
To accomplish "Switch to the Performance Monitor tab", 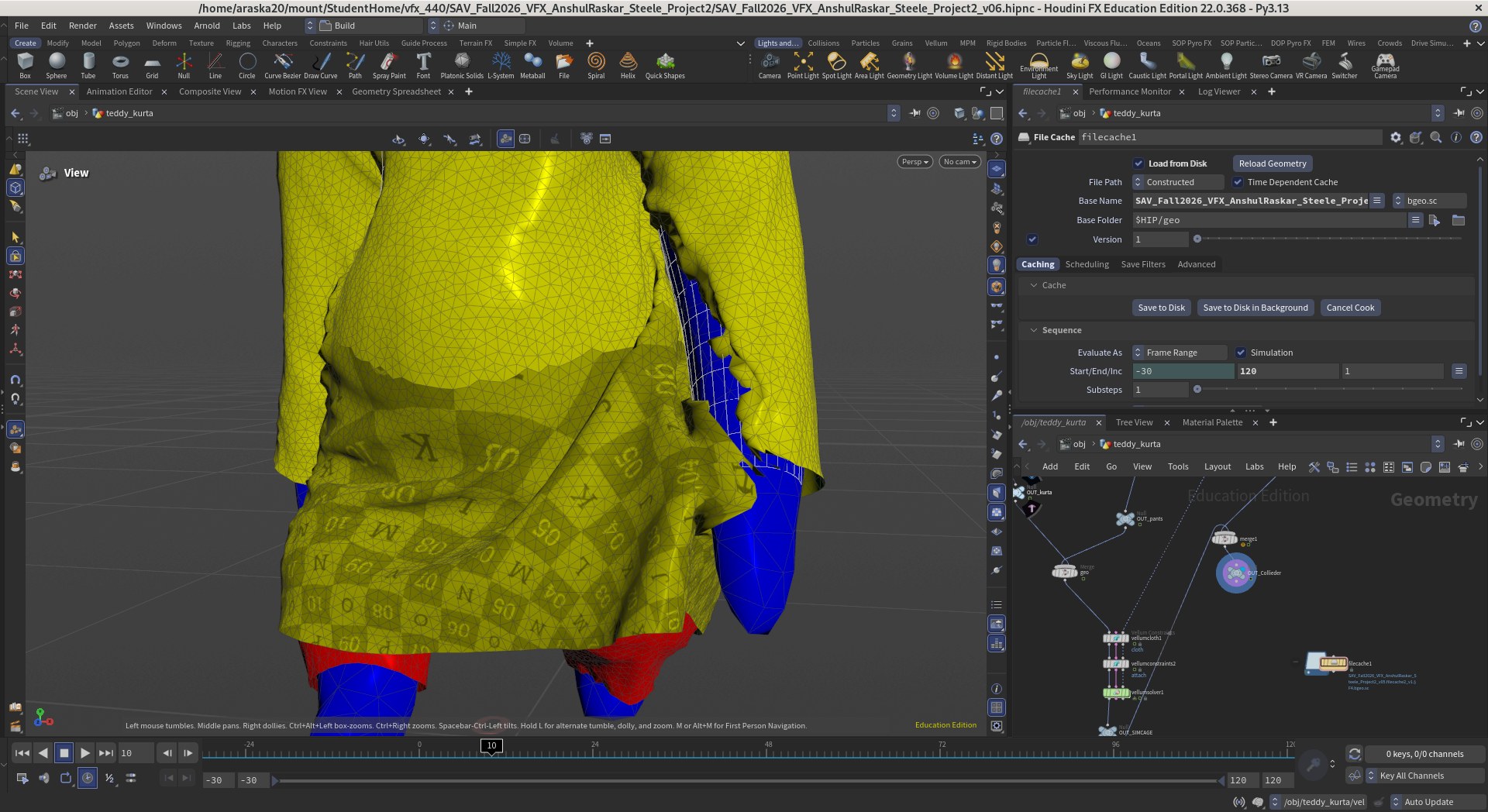I will point(1130,91).
